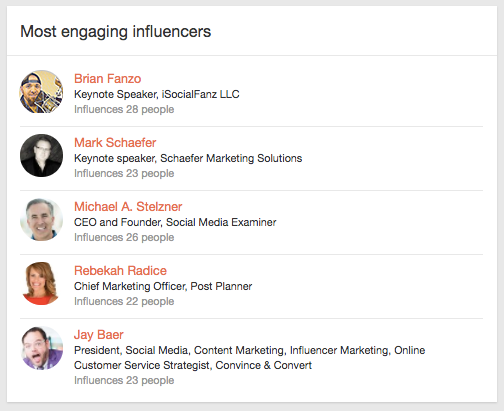The width and height of the screenshot is (504, 411).
Task: Click Jay Baer's avatar photo
Action: (41, 348)
